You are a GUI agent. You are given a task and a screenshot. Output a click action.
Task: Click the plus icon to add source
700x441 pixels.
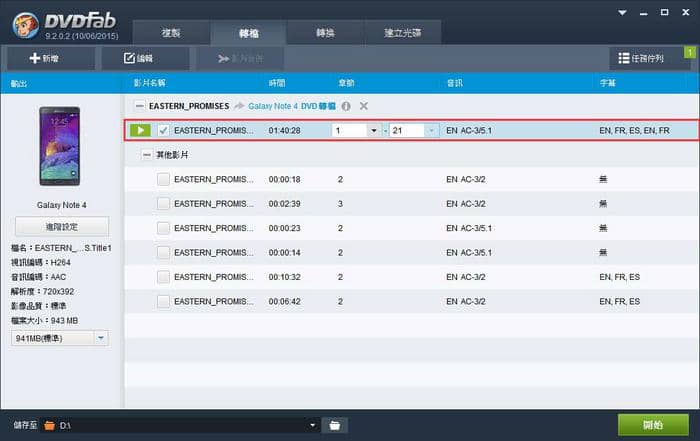point(34,58)
